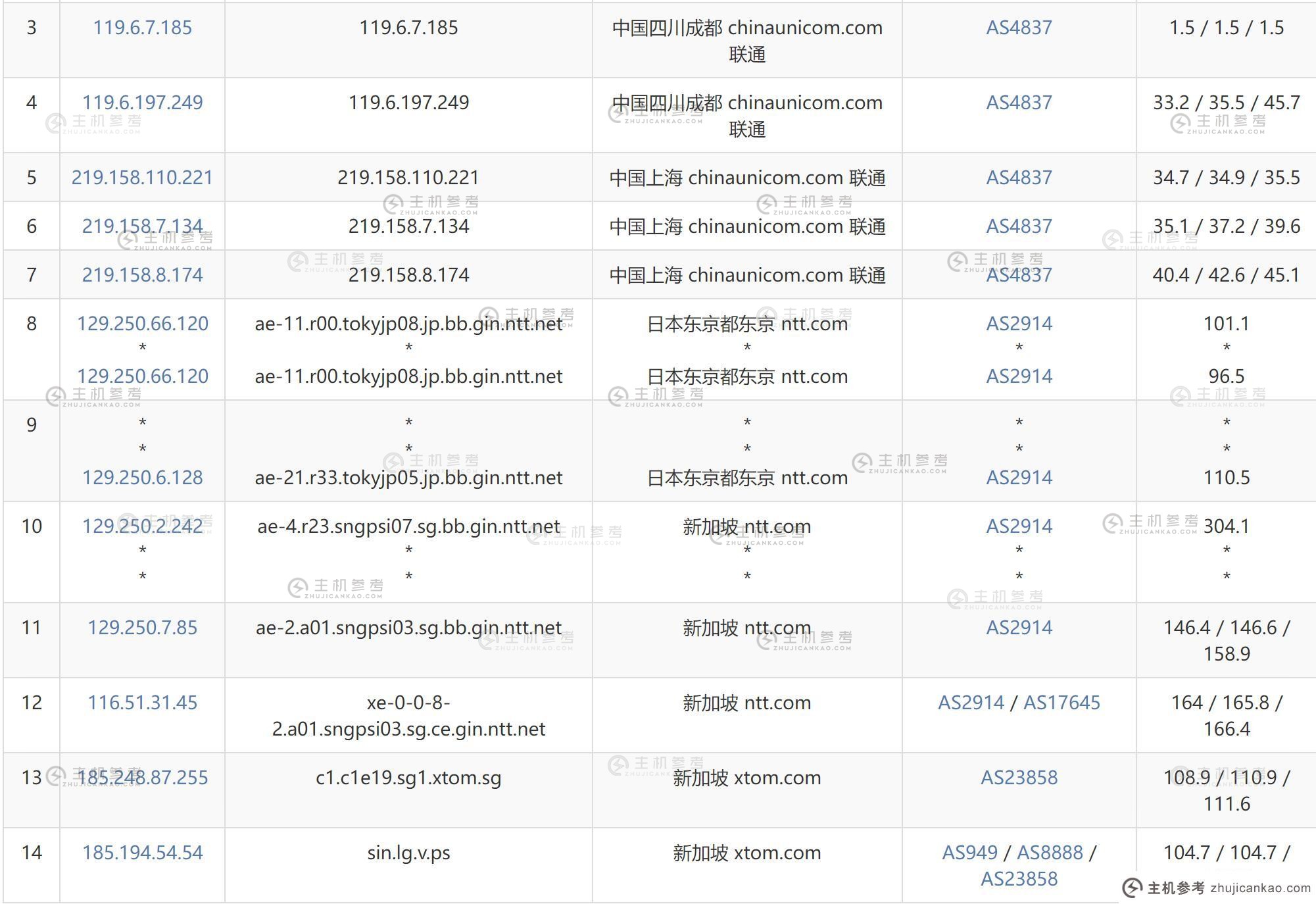Select hostname text 219.158.110.221 in second column
Viewport: 1316px width, 904px height.
pos(408,178)
